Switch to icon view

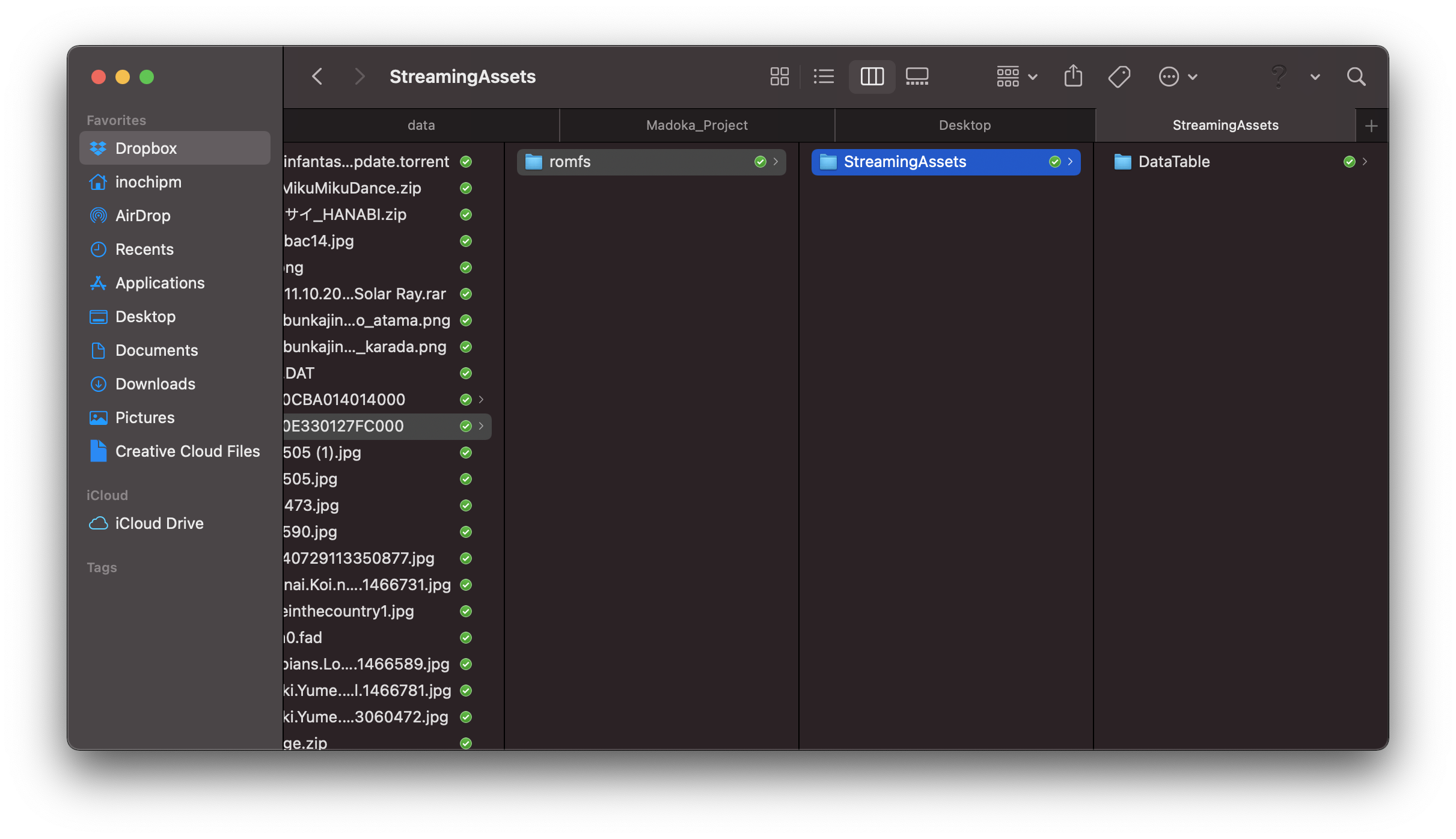coord(779,76)
